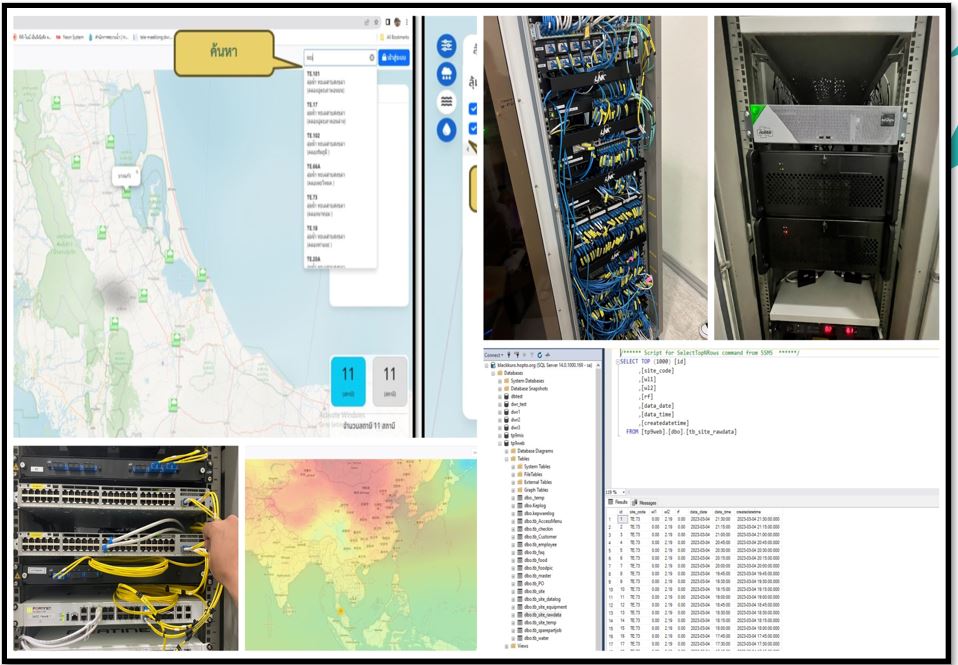Select the dbo.tb_site_datalog tree row
The width and height of the screenshot is (958, 665).
pyautogui.click(x=538, y=599)
